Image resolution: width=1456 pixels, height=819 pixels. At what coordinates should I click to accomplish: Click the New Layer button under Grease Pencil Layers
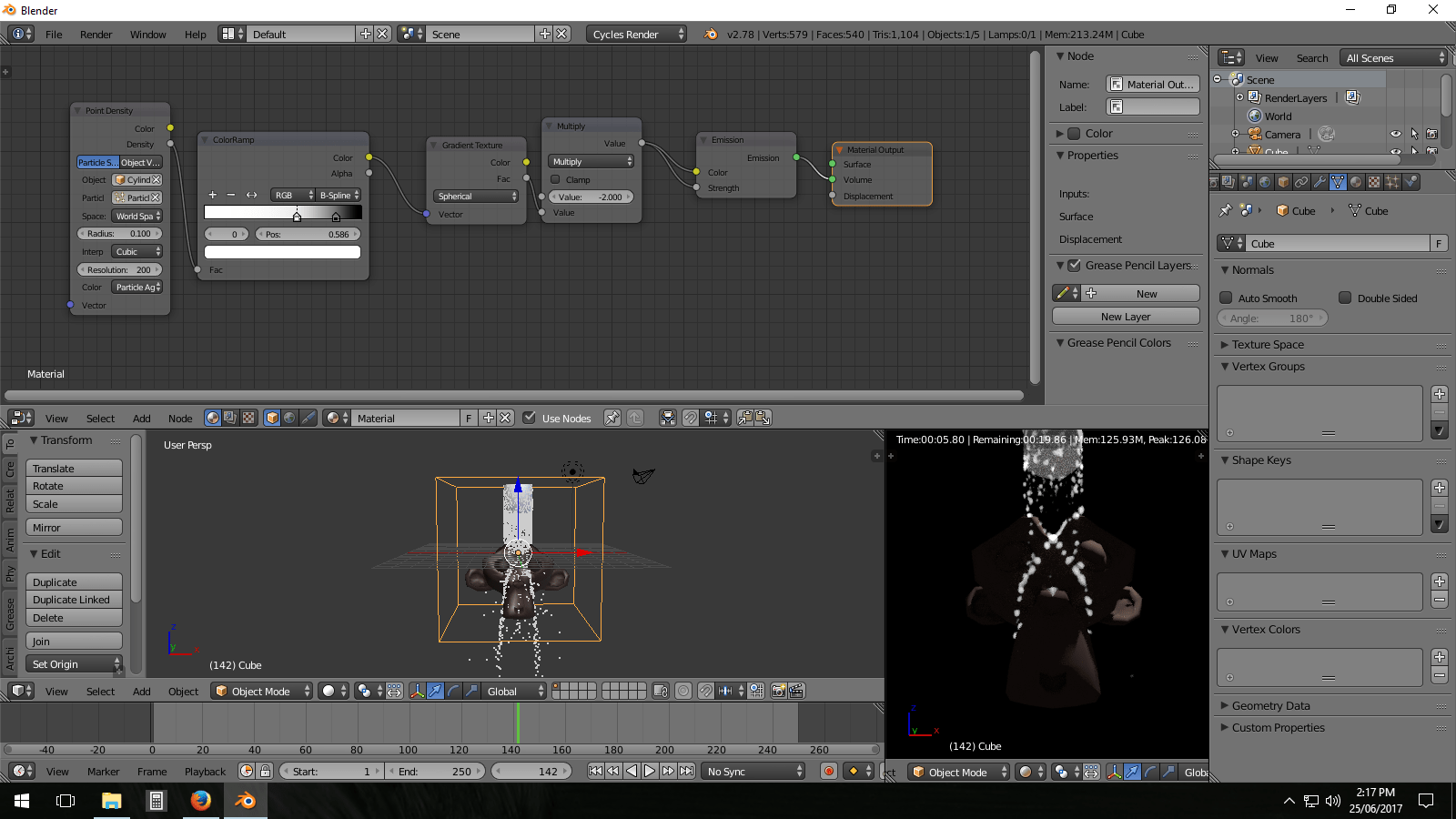coord(1126,316)
